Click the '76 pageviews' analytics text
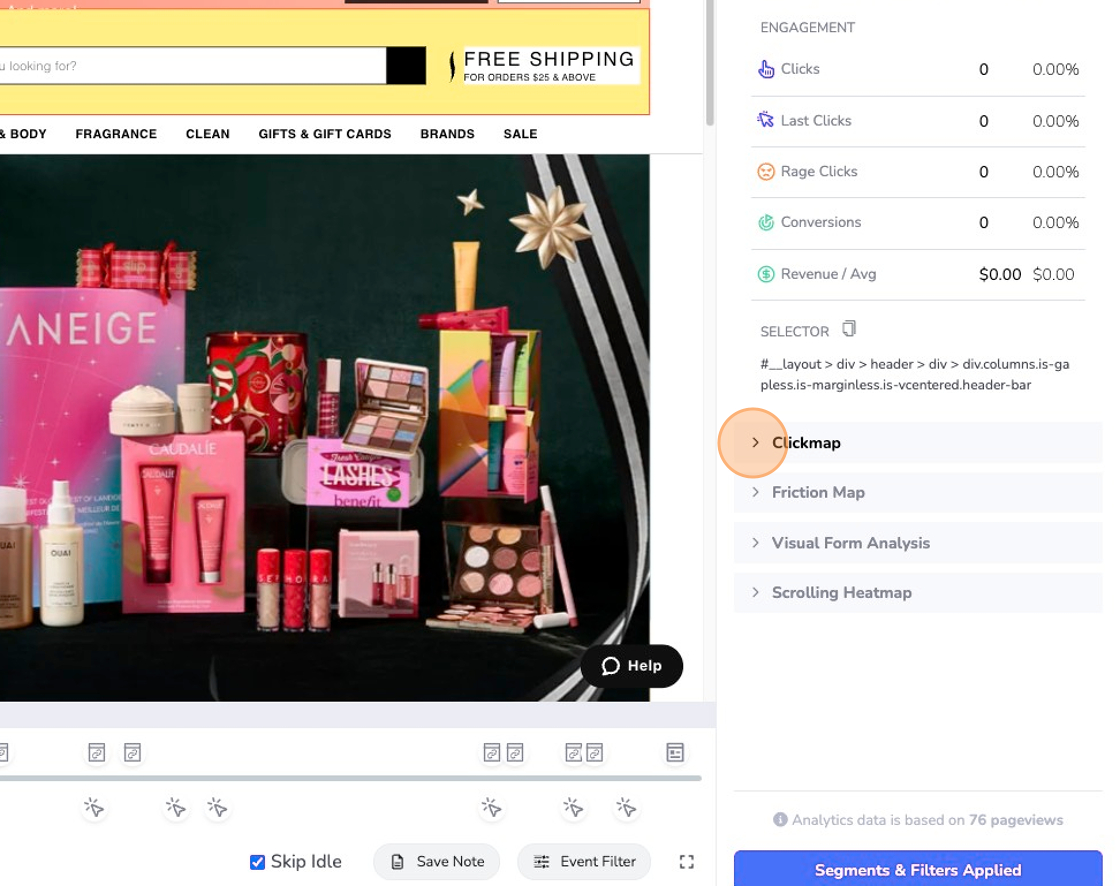 [1016, 820]
